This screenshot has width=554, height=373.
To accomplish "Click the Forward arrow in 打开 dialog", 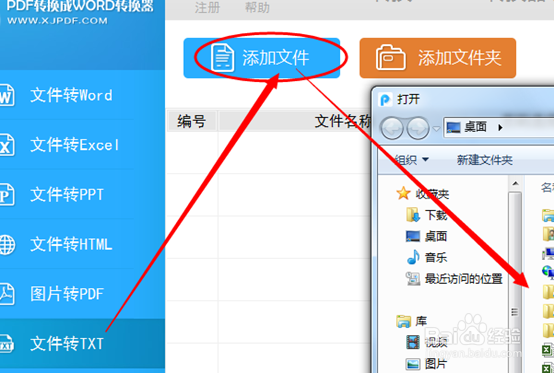I will click(418, 128).
